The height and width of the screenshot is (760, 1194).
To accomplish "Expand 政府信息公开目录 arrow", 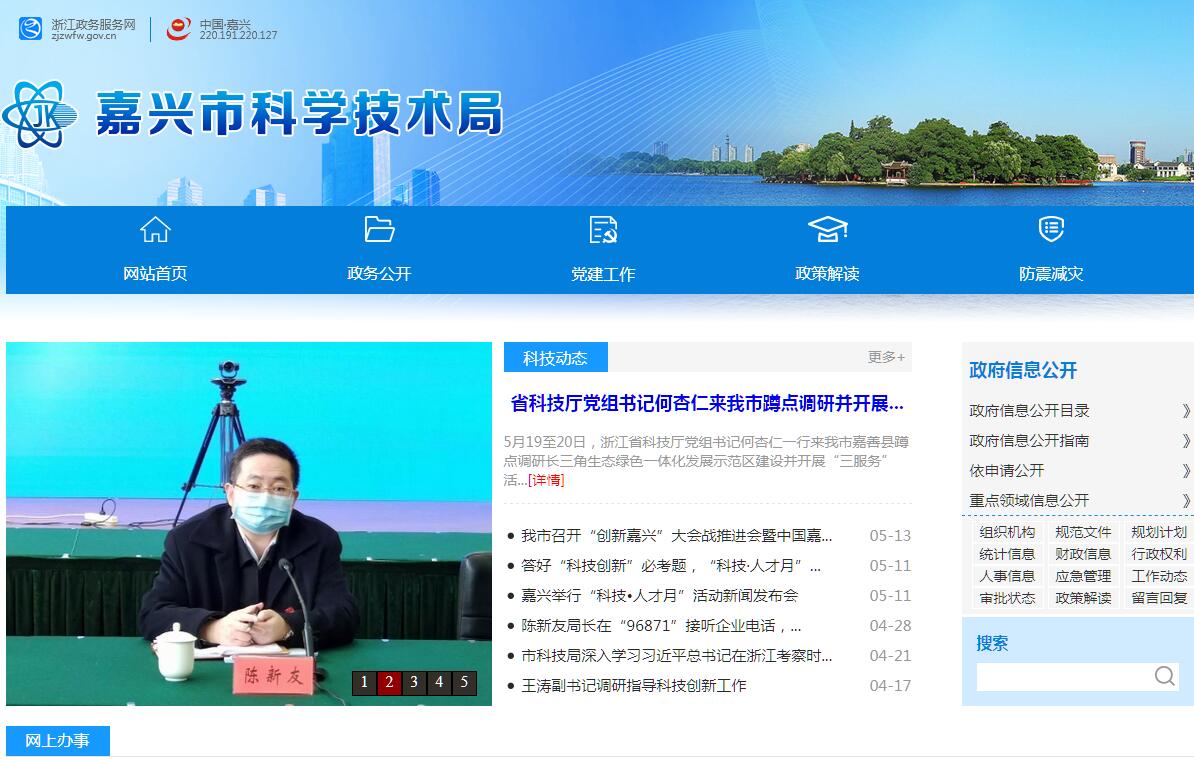I will 1186,411.
